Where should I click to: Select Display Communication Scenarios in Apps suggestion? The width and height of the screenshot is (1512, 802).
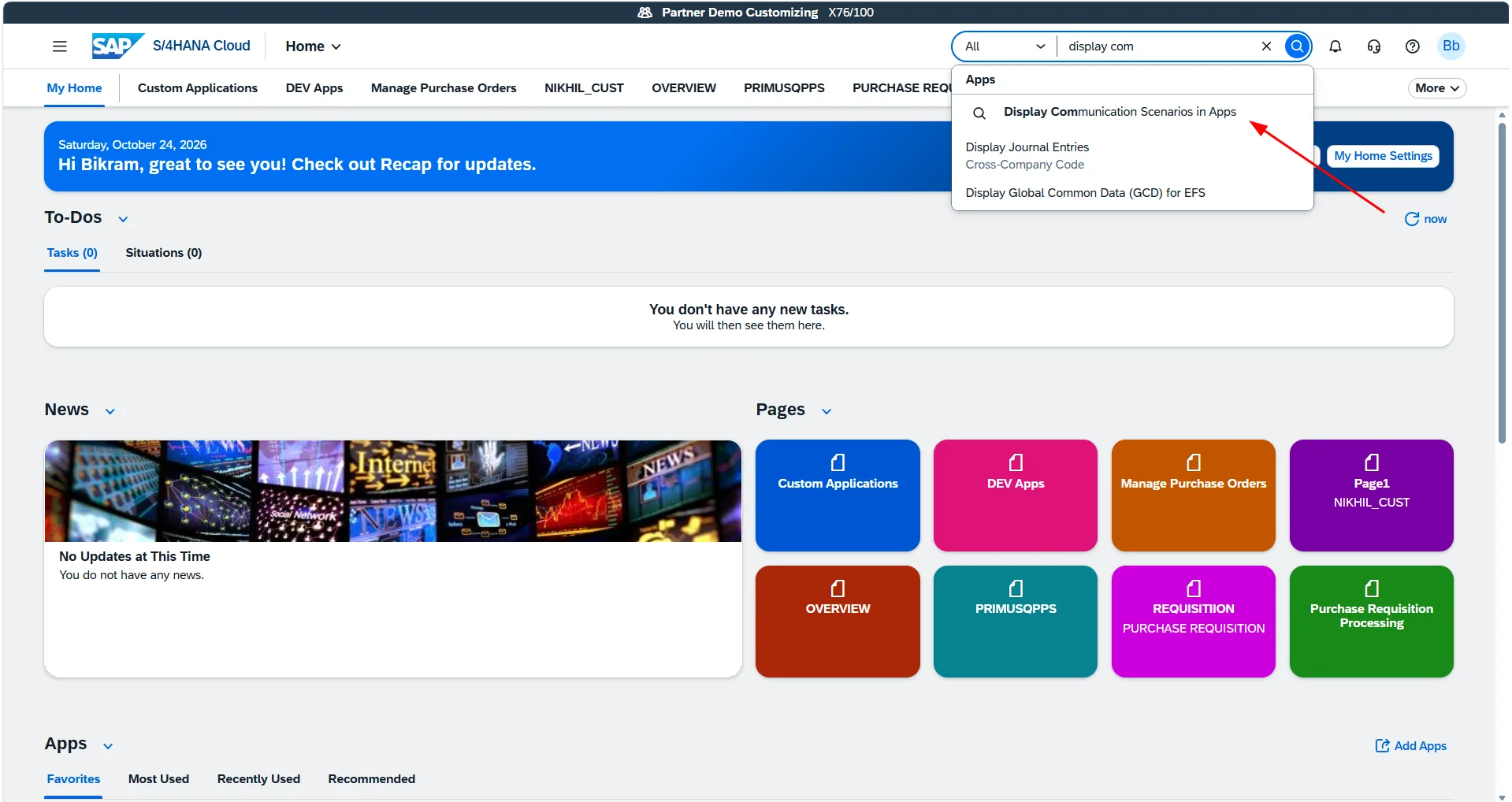(x=1132, y=112)
